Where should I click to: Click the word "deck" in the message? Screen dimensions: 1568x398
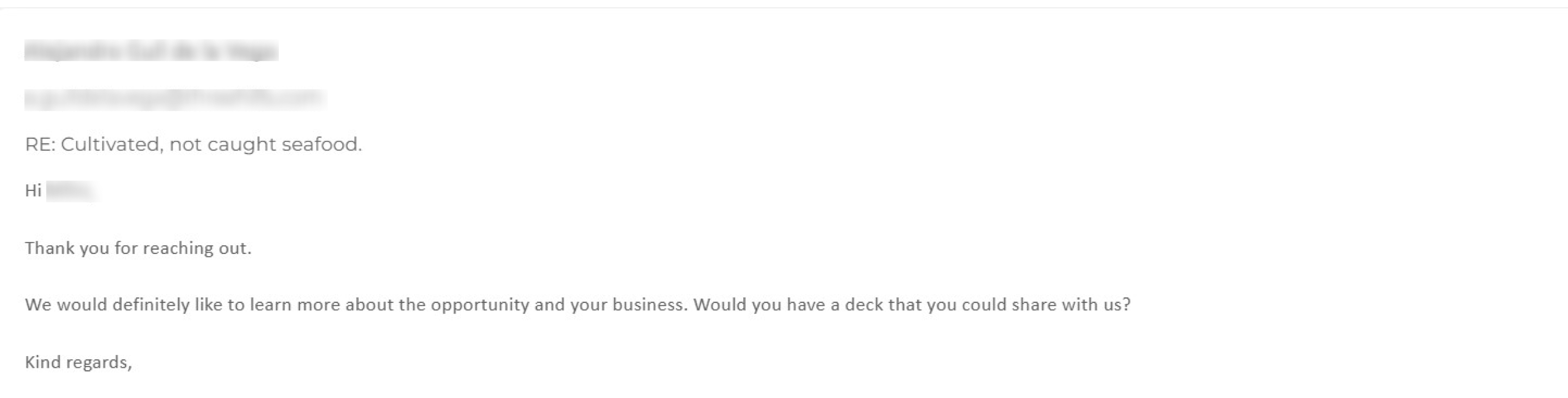(864, 304)
